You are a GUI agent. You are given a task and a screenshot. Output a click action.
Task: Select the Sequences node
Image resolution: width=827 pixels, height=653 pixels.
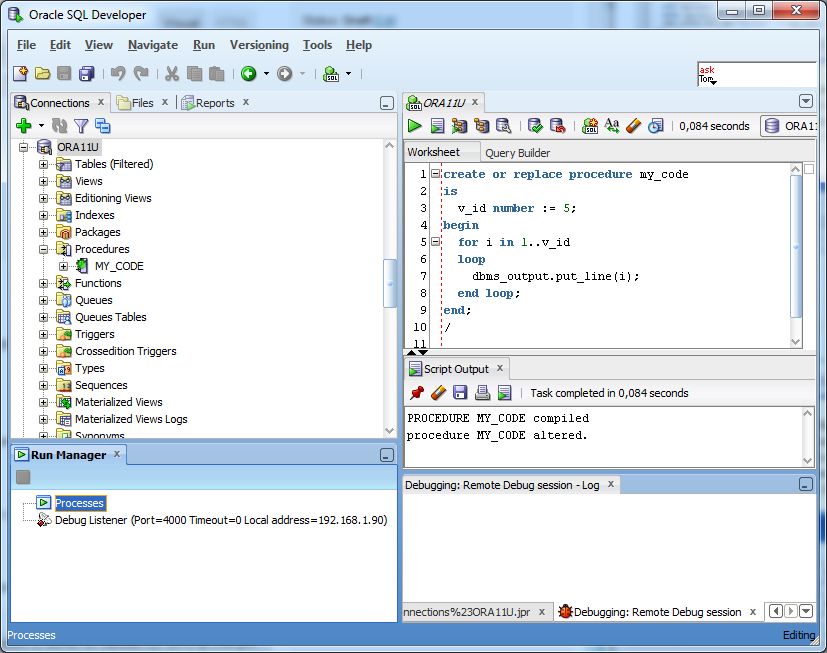coord(101,385)
